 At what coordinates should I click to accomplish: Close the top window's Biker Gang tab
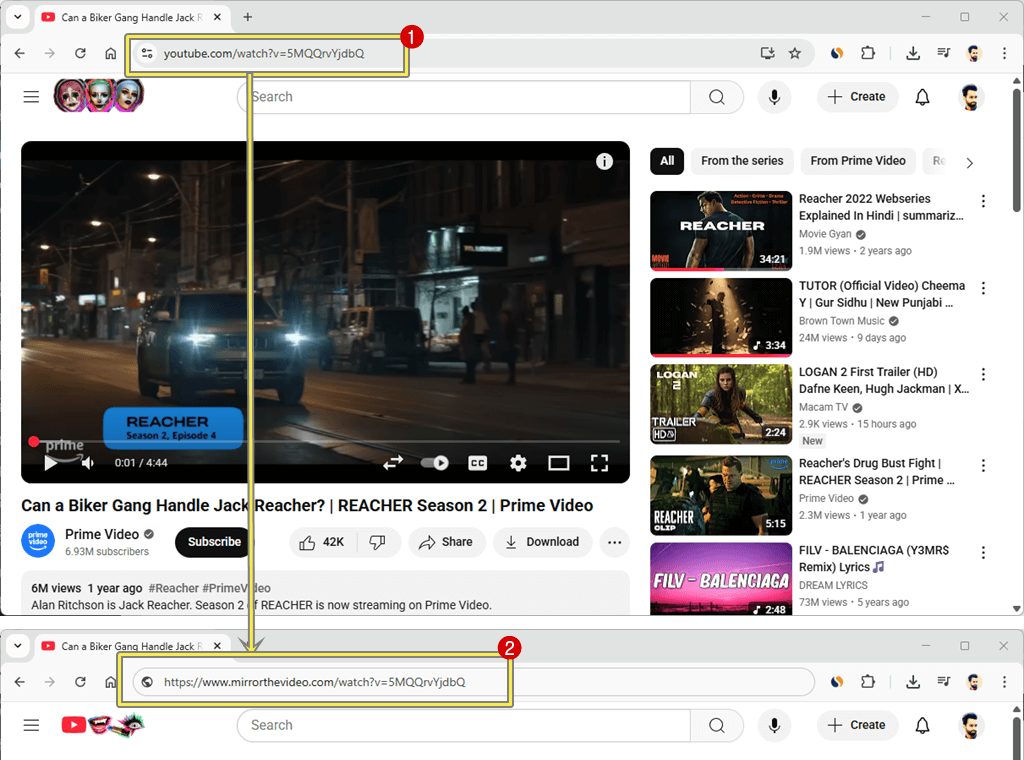pyautogui.click(x=217, y=17)
